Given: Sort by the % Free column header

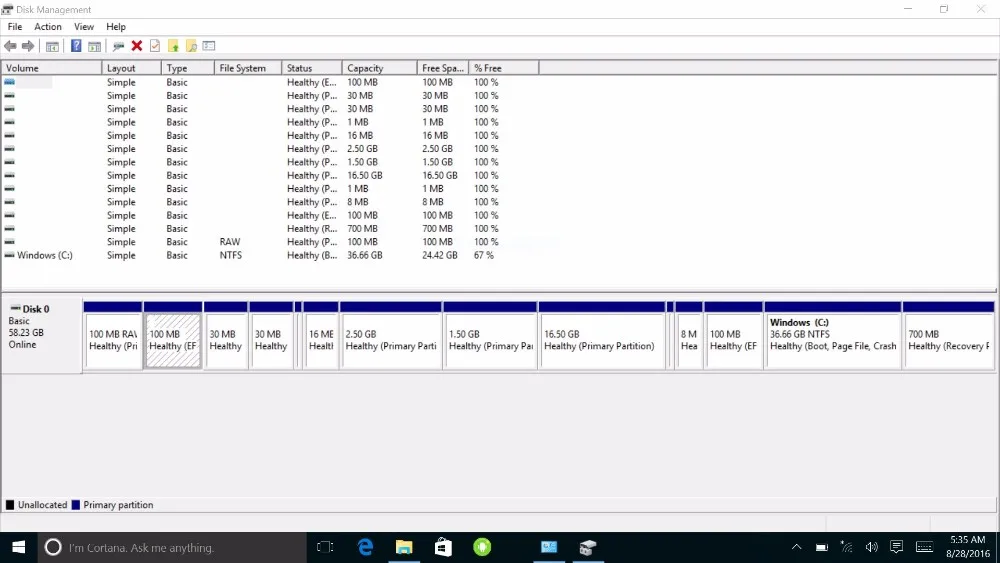Looking at the screenshot, I should [x=504, y=68].
